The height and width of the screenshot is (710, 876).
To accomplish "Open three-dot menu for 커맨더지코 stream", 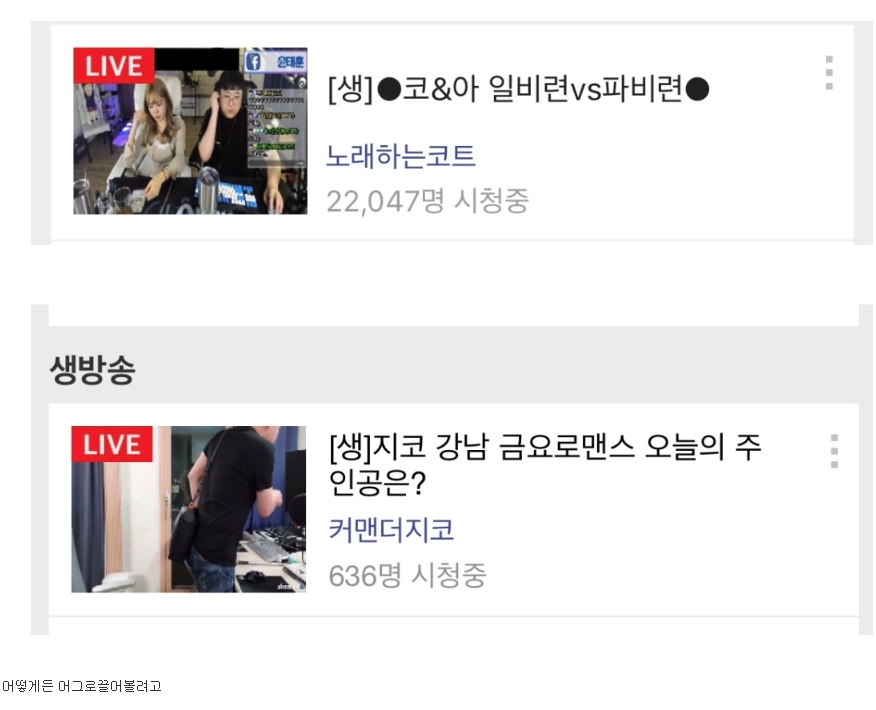I will pos(834,451).
